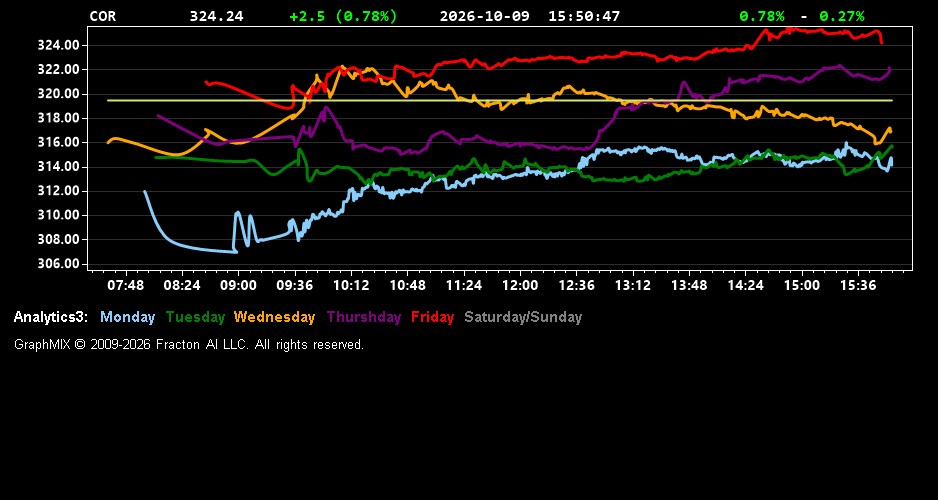Click the end of the purple Thursday line

890,68
